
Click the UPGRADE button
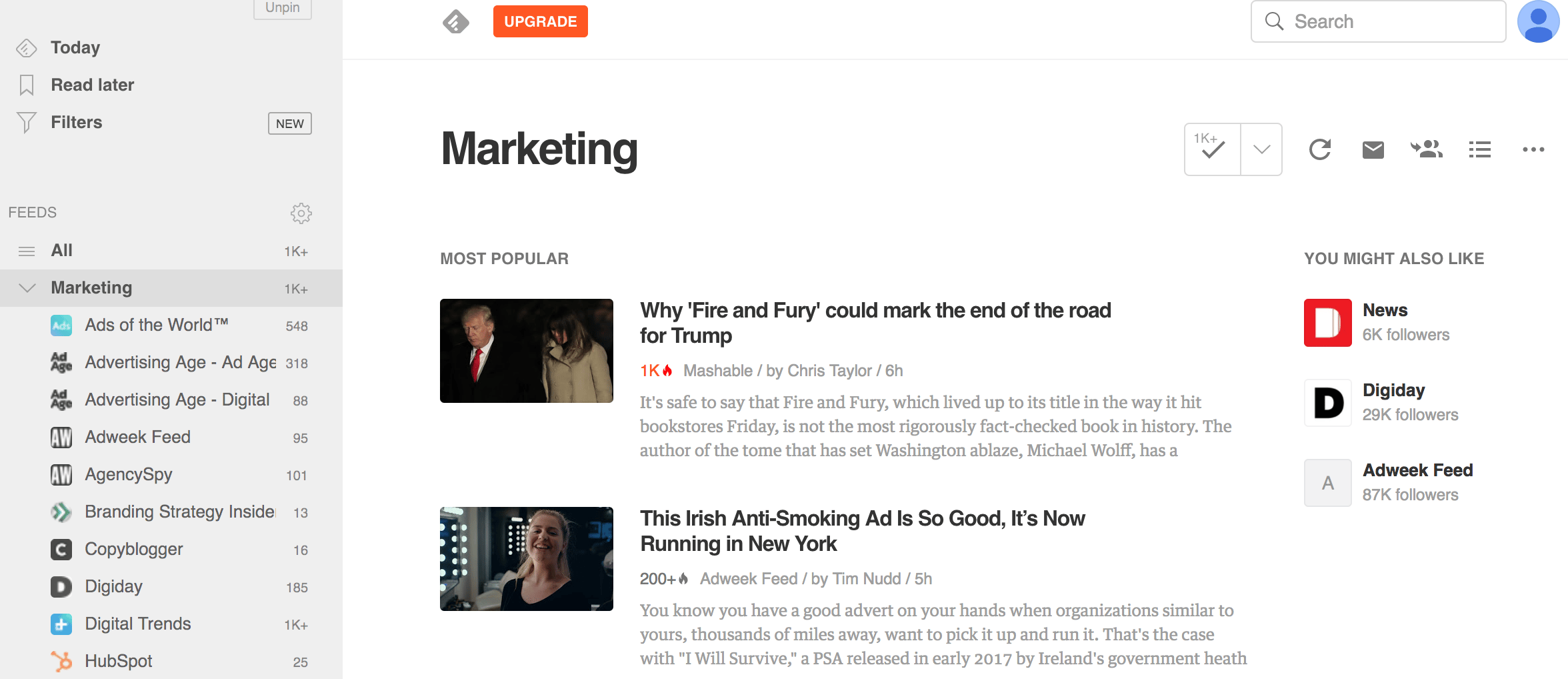coord(540,21)
